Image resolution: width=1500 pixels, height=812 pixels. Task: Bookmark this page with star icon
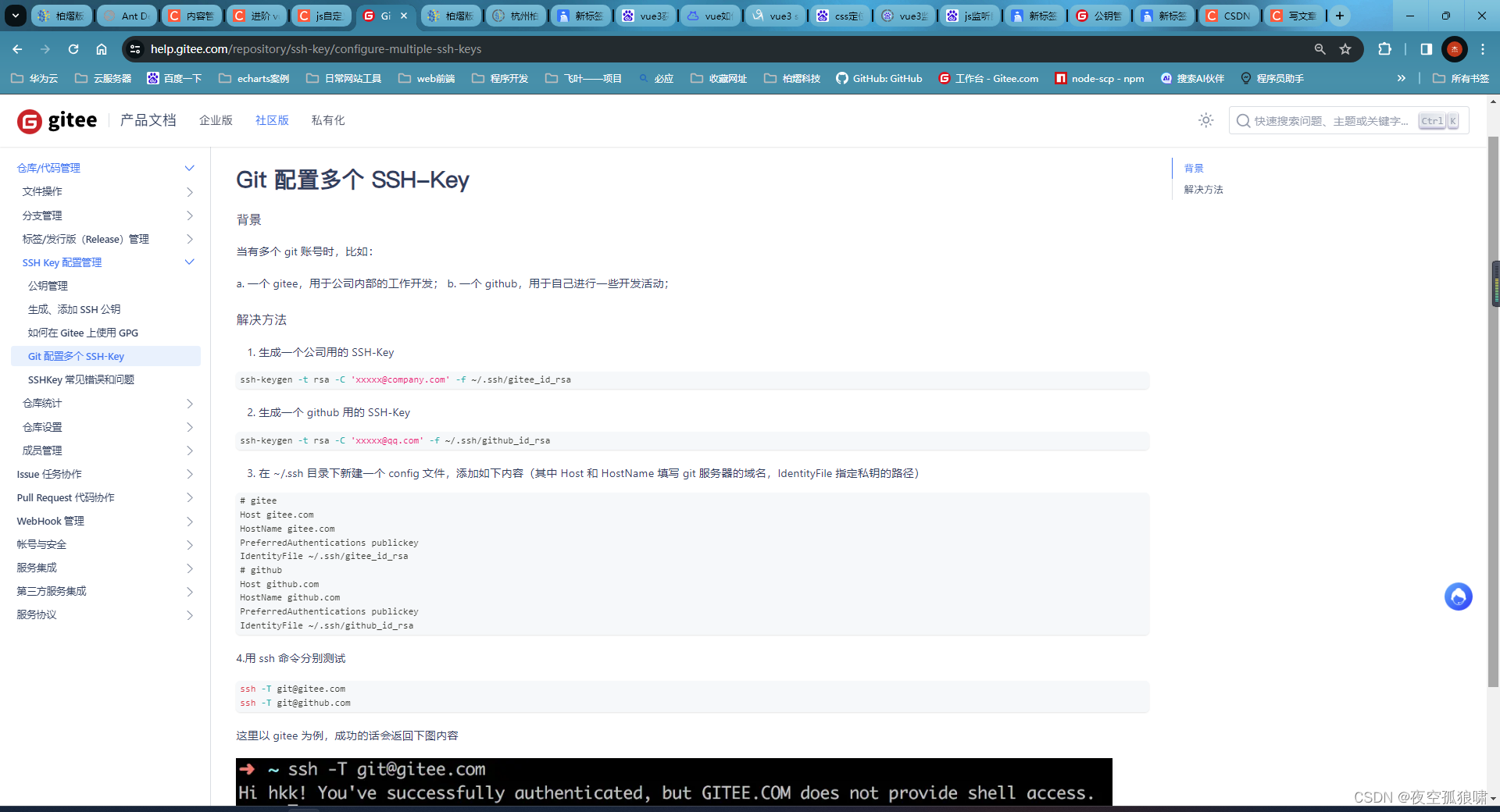pos(1345,49)
